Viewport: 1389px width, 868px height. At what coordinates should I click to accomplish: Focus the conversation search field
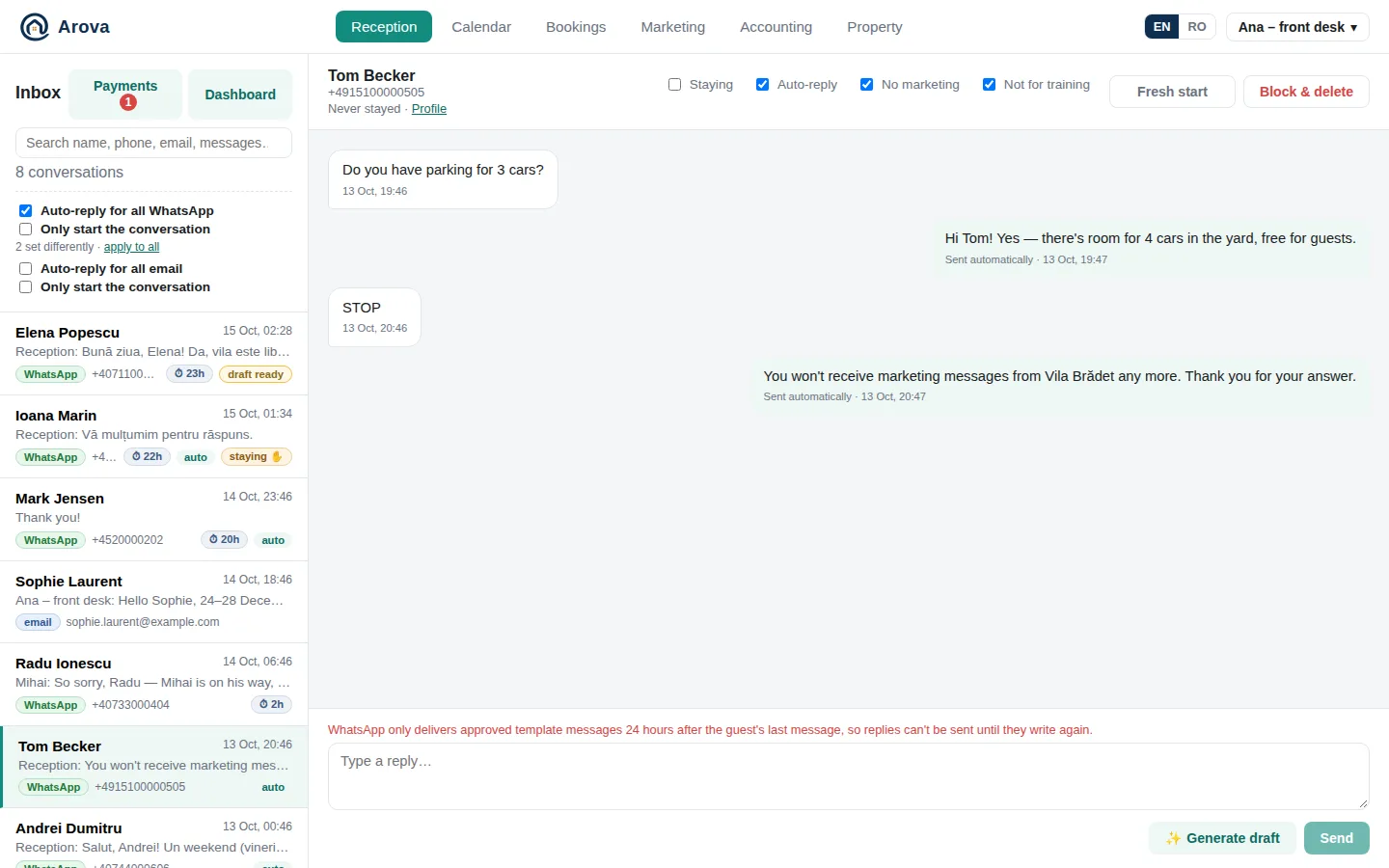153,143
